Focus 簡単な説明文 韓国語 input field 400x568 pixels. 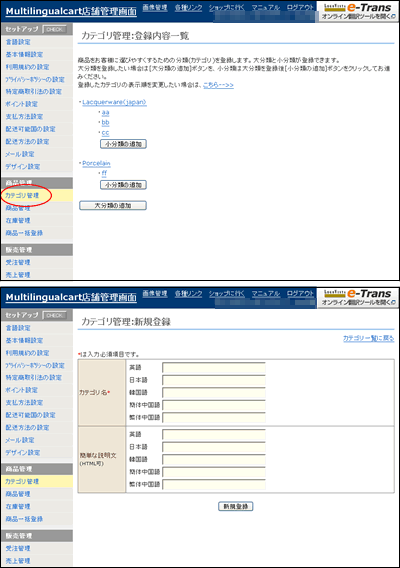click(214, 459)
